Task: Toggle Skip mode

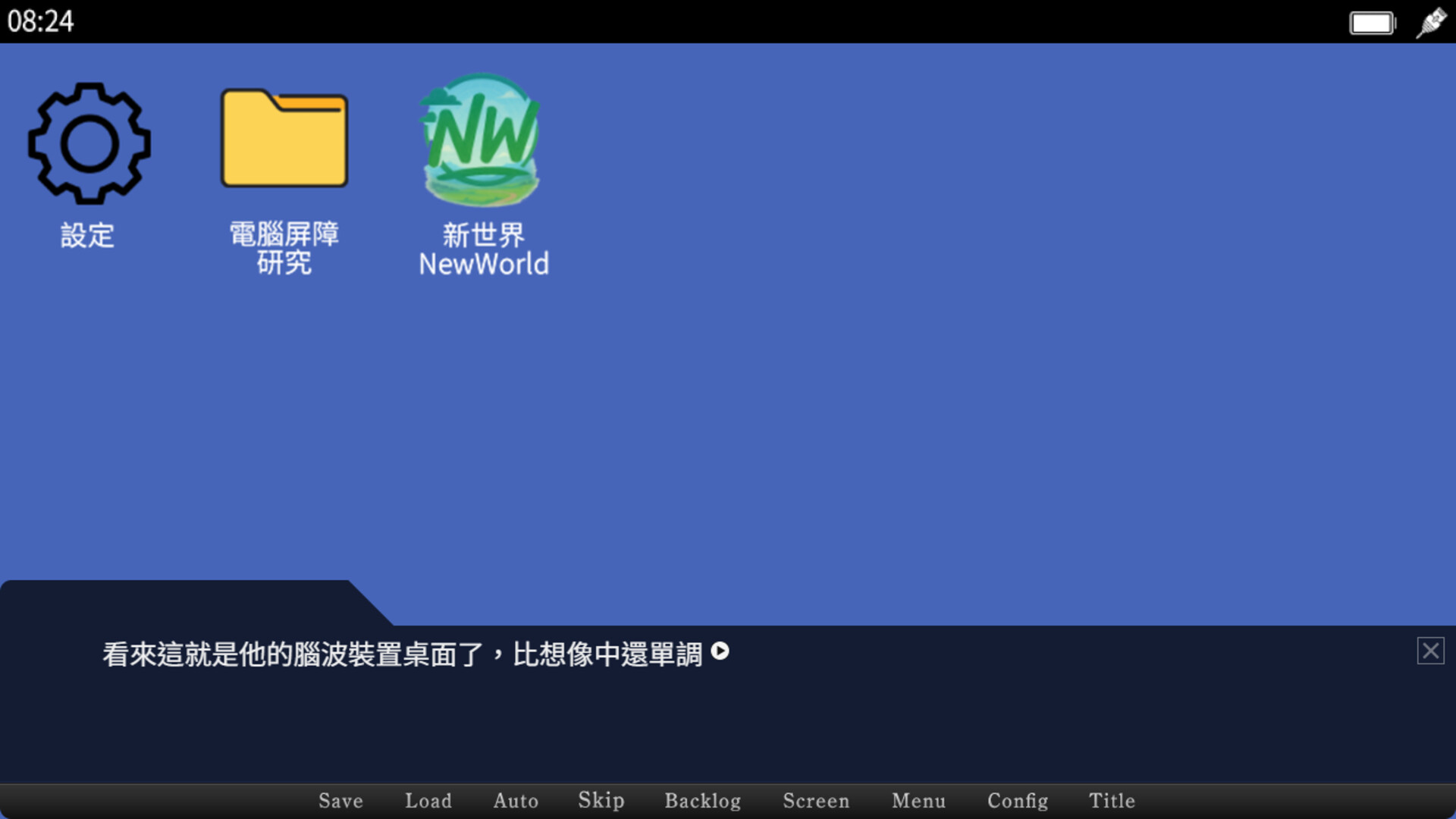Action: (x=601, y=801)
